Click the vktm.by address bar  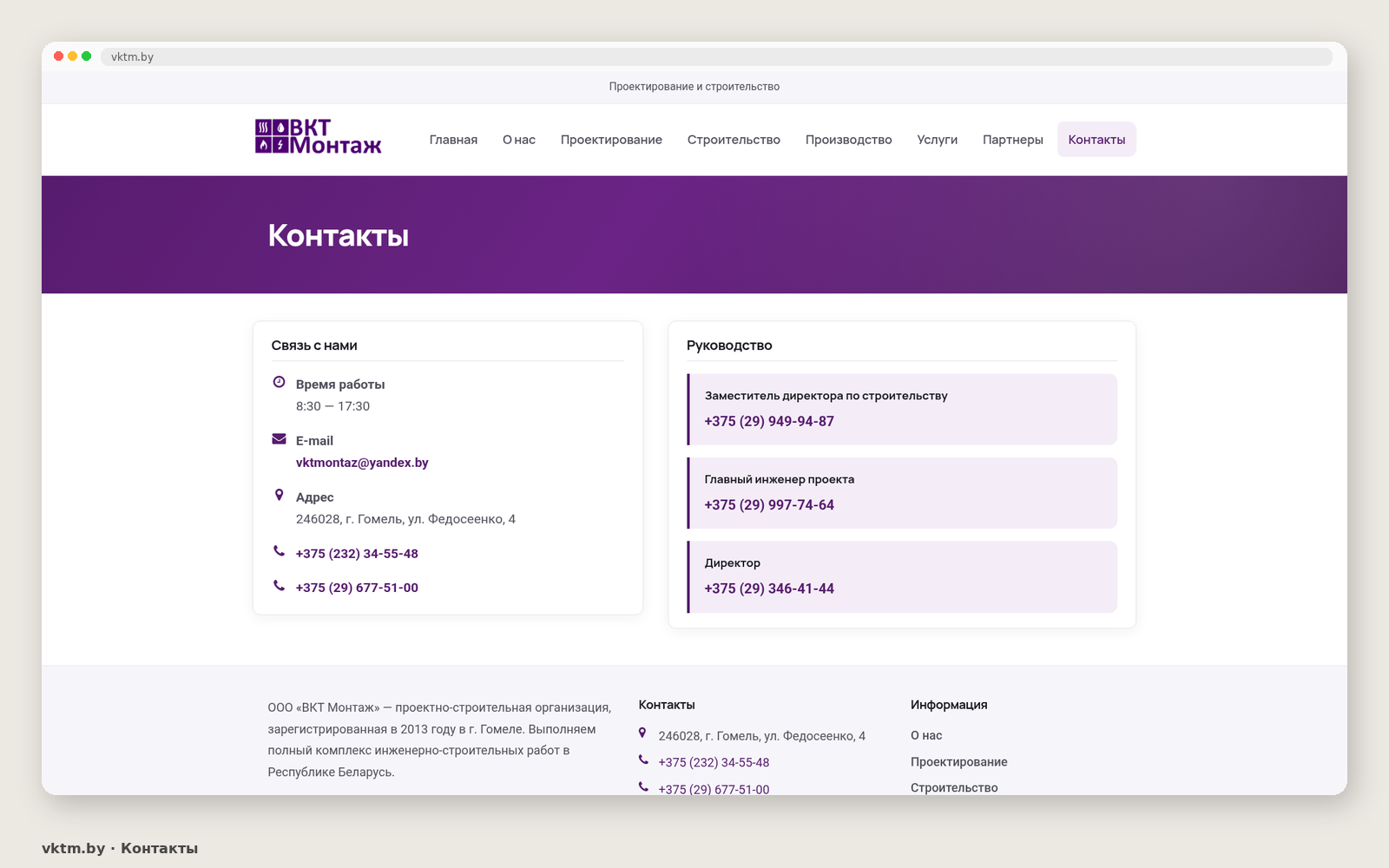pyautogui.click(x=716, y=56)
